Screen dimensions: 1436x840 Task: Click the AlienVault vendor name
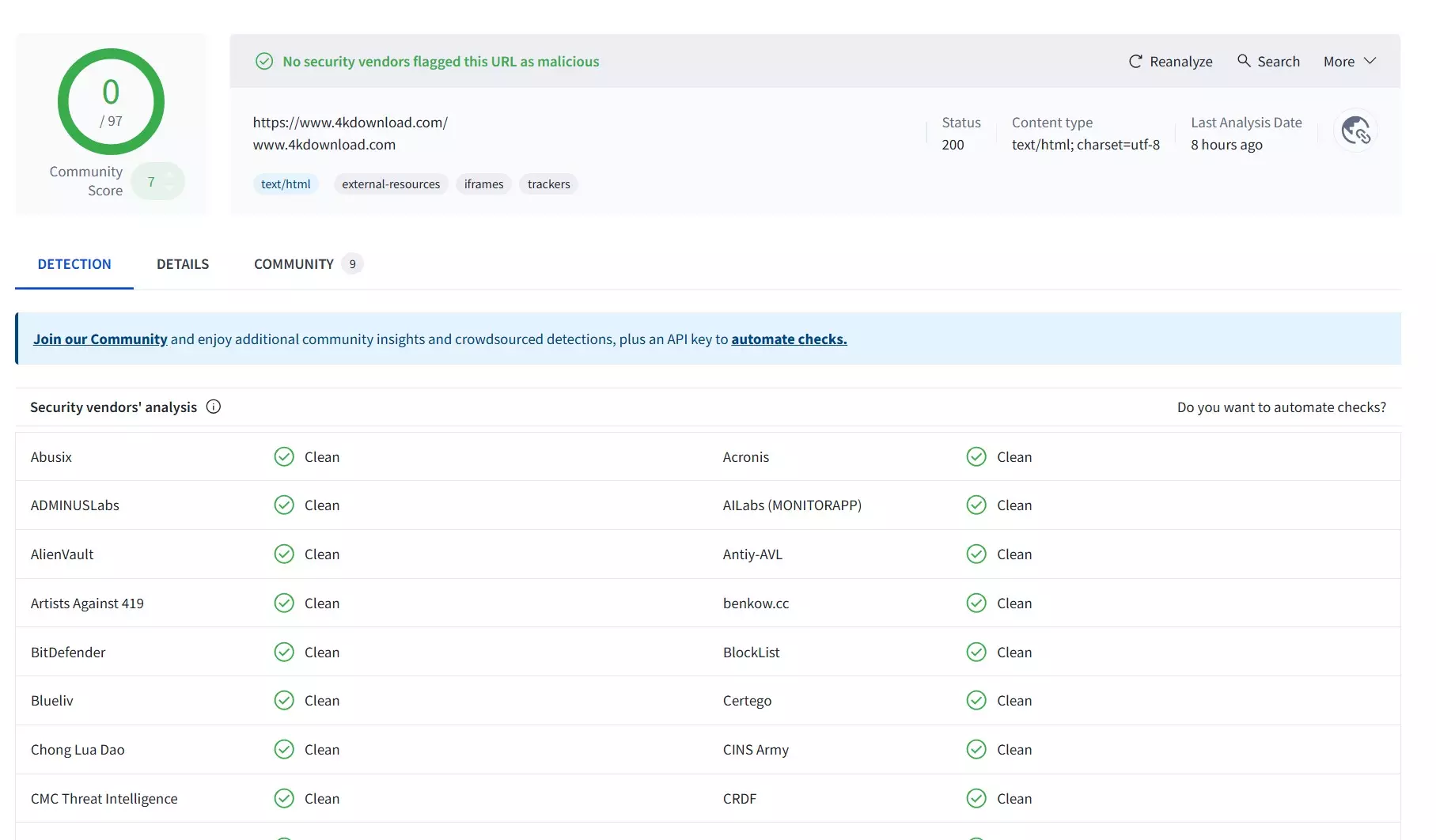tap(62, 554)
